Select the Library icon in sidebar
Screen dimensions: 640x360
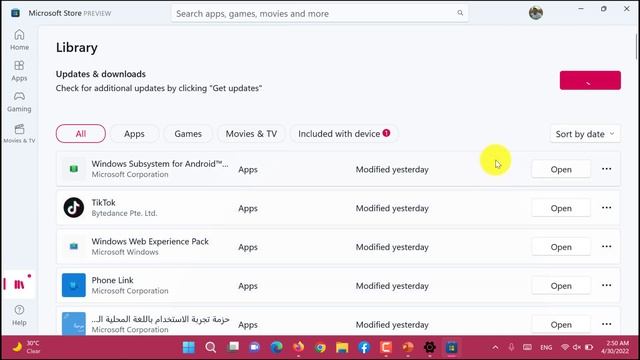tap(19, 284)
